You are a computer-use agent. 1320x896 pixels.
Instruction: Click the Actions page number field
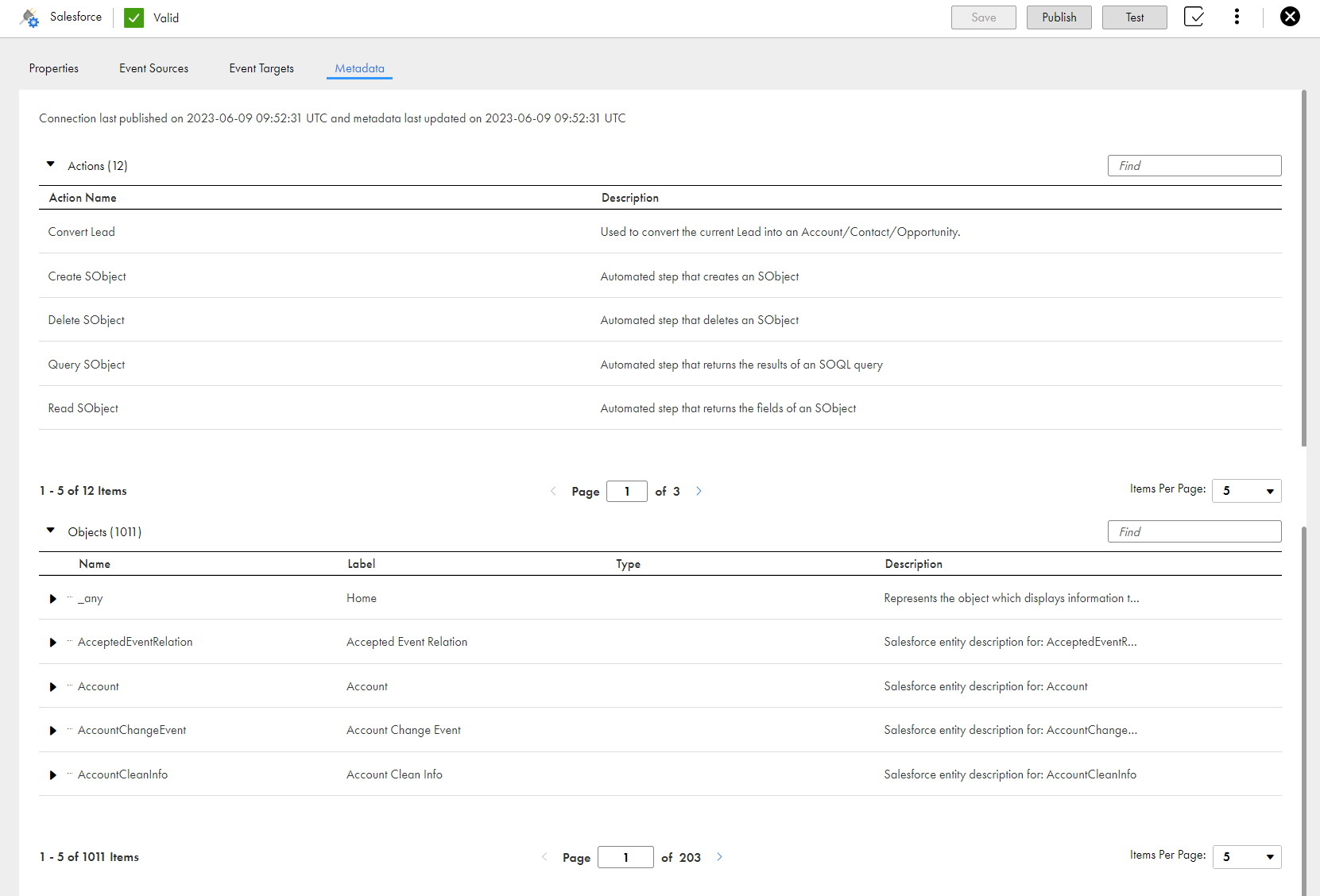point(627,491)
